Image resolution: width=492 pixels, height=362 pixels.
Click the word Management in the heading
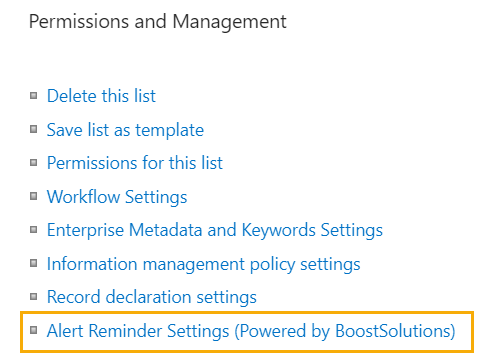(229, 22)
